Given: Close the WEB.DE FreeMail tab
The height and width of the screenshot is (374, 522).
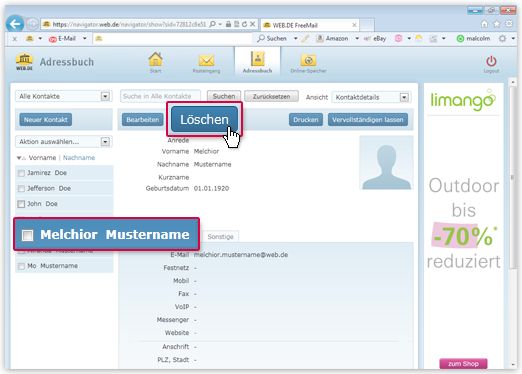Looking at the screenshot, I should (x=354, y=25).
